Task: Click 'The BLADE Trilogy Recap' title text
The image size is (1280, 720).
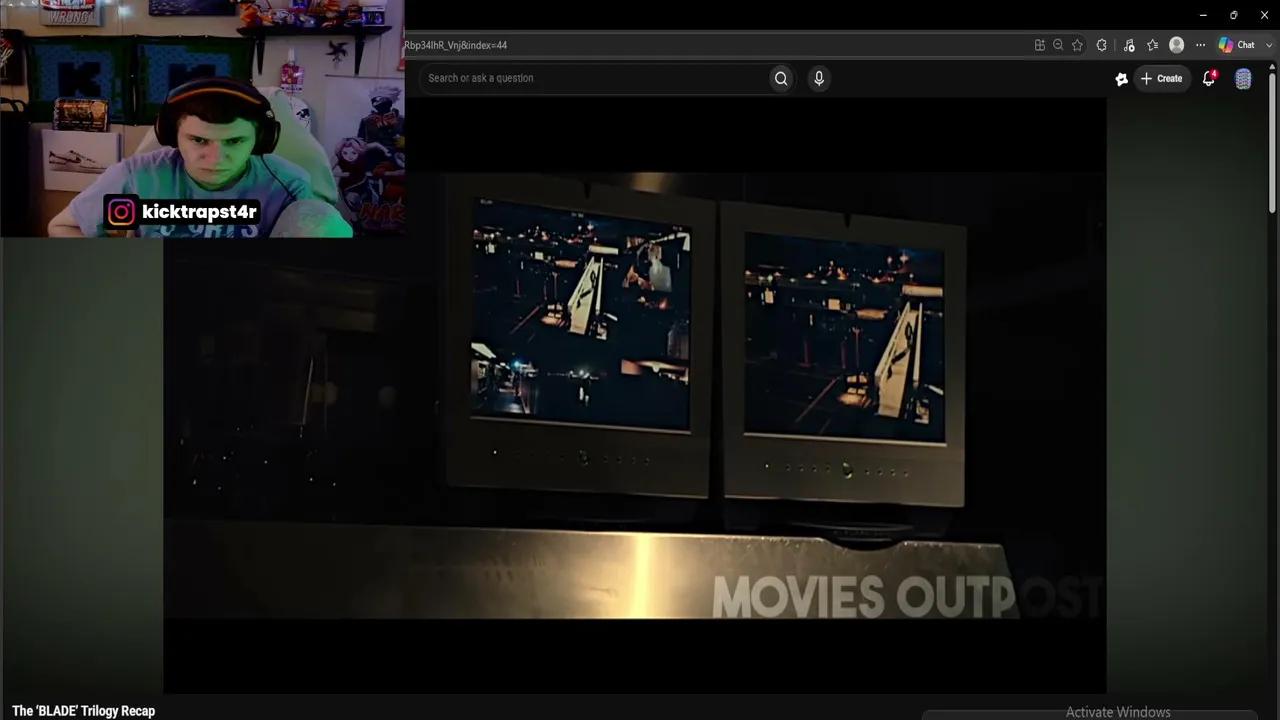Action: pos(83,711)
